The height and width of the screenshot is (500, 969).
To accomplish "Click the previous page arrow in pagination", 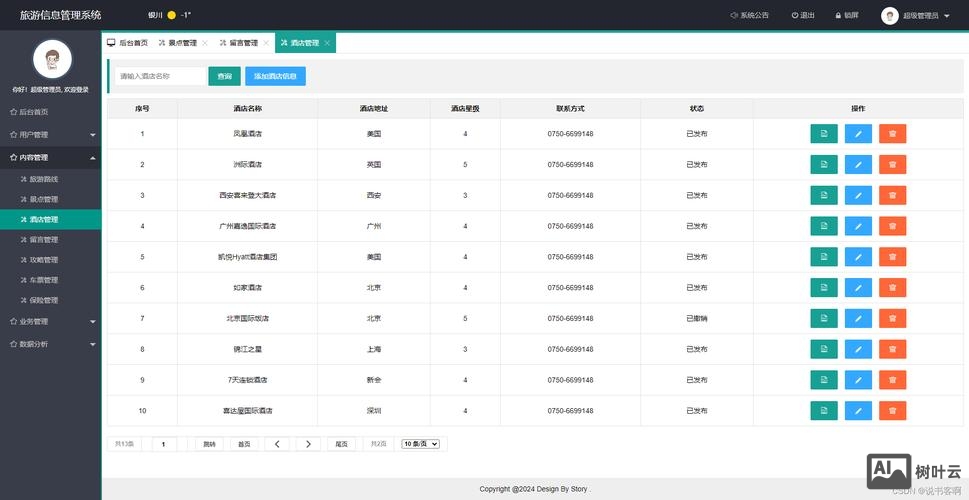I will [277, 444].
